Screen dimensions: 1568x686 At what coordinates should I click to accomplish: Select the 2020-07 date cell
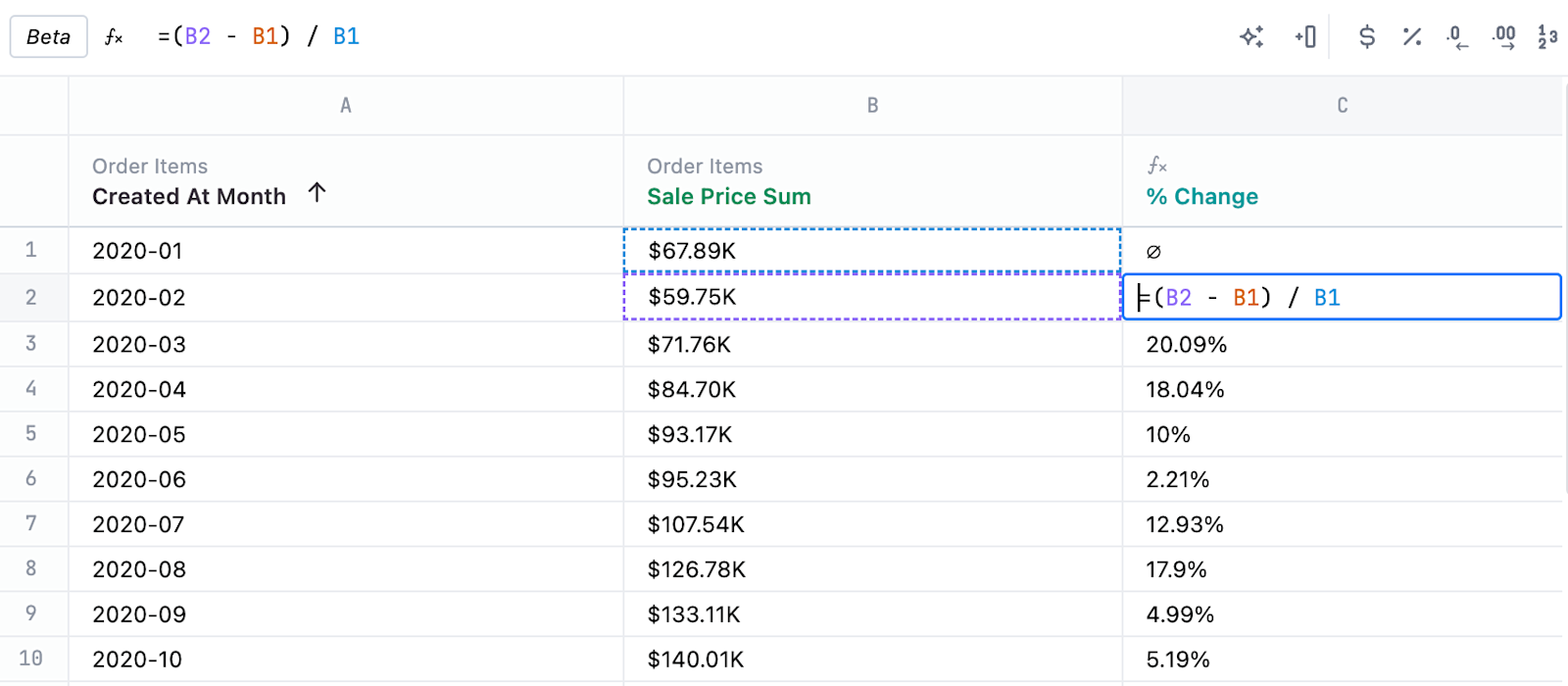coord(138,525)
